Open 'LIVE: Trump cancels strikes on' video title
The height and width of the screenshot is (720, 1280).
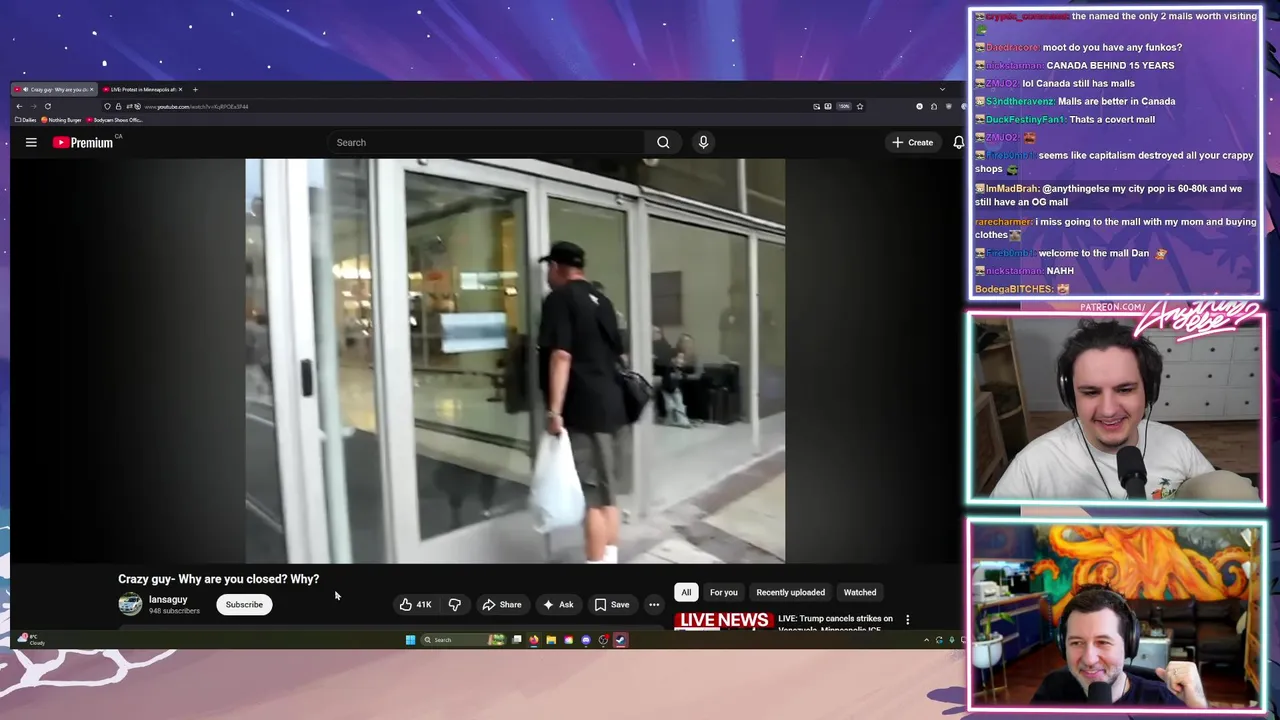(835, 619)
